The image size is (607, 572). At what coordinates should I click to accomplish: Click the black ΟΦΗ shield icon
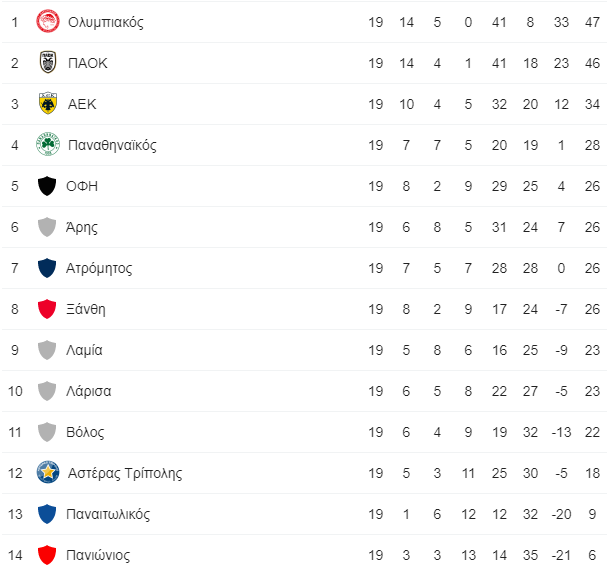click(x=47, y=186)
